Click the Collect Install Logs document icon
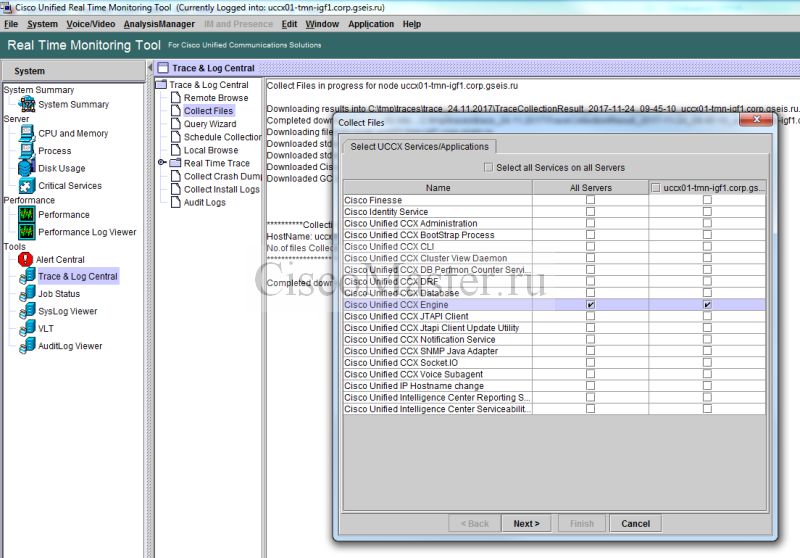Screen dimensions: 800x558 point(176,189)
